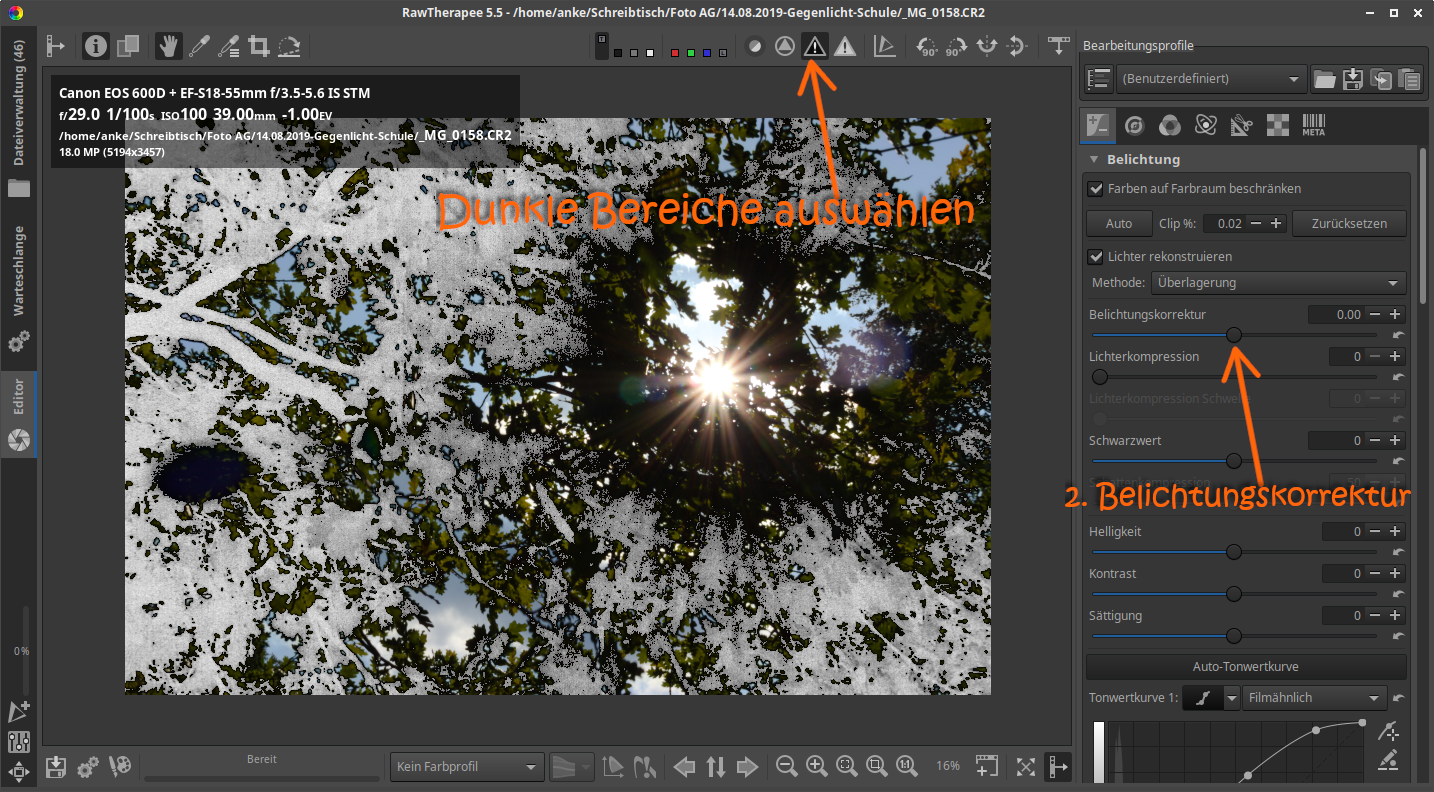Select the Crop tool in the toolbar
Screen dimensions: 1434x792
point(259,46)
